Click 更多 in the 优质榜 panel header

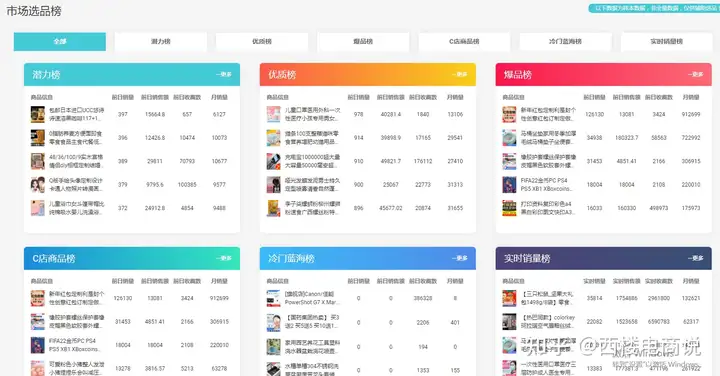point(460,74)
